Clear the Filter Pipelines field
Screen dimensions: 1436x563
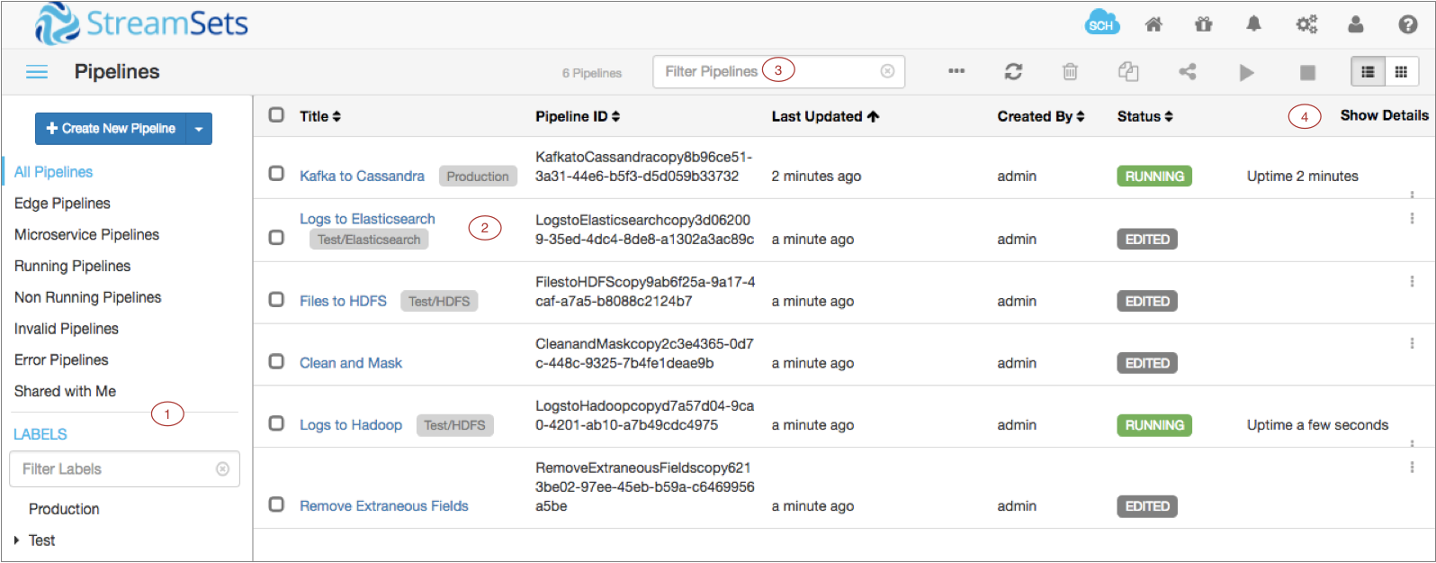(887, 72)
